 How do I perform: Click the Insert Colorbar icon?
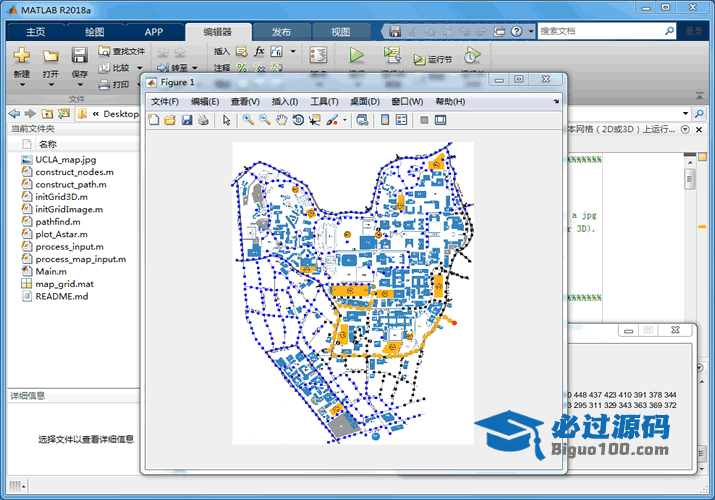pos(385,120)
